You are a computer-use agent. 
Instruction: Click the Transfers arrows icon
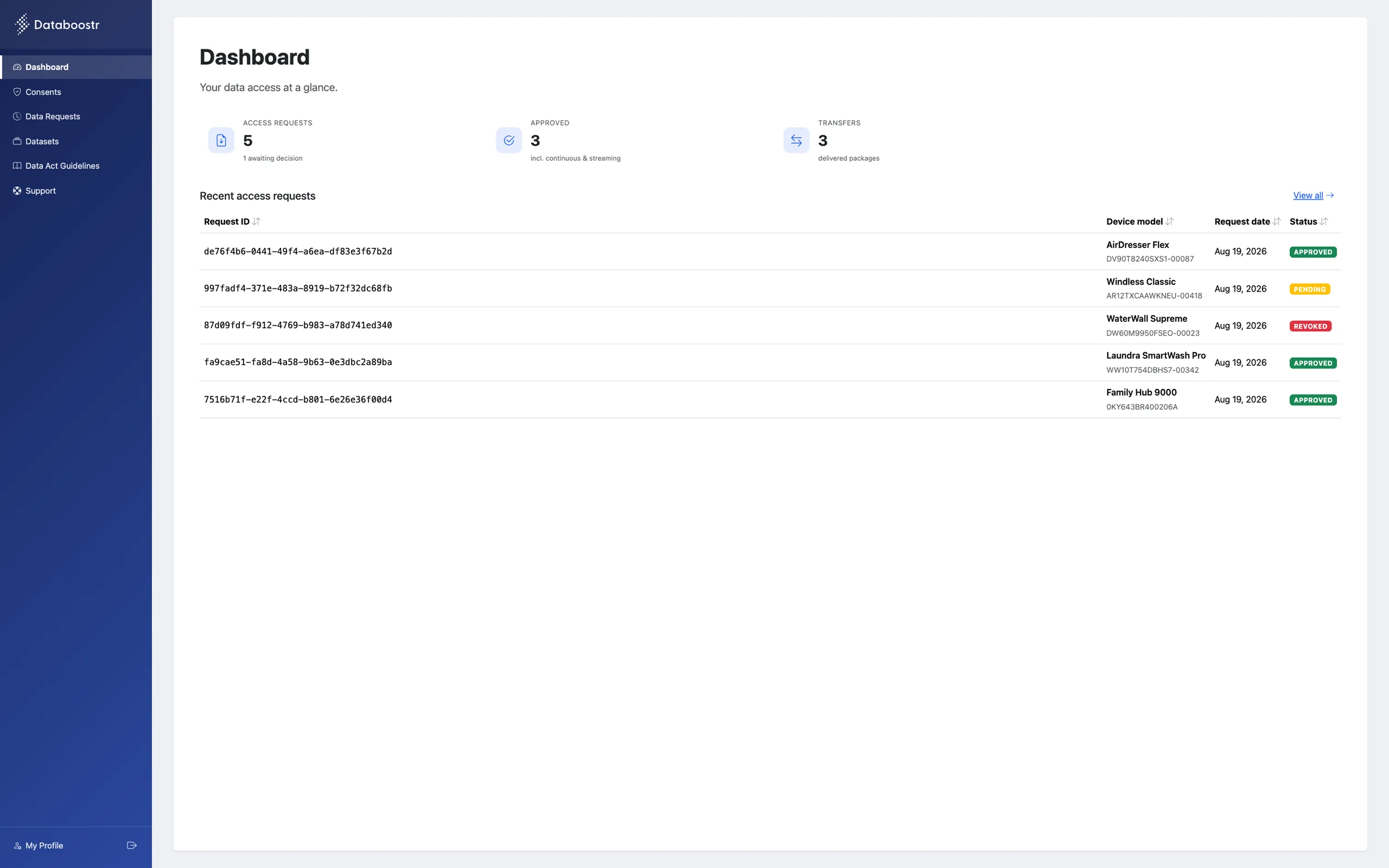[796, 140]
